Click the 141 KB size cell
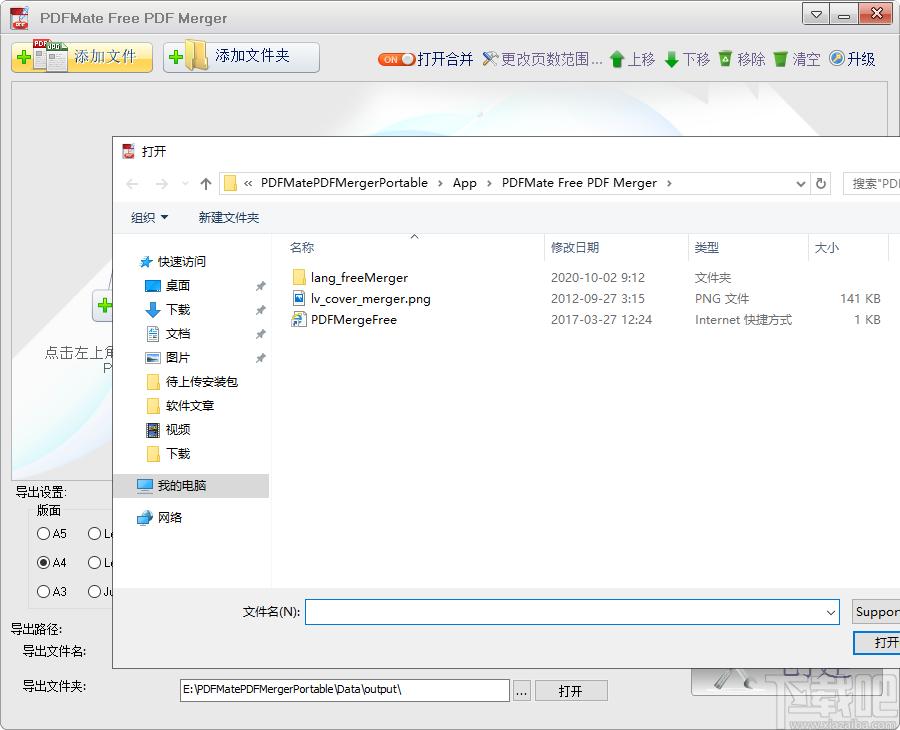Viewport: 900px width, 730px height. pyautogui.click(x=860, y=298)
